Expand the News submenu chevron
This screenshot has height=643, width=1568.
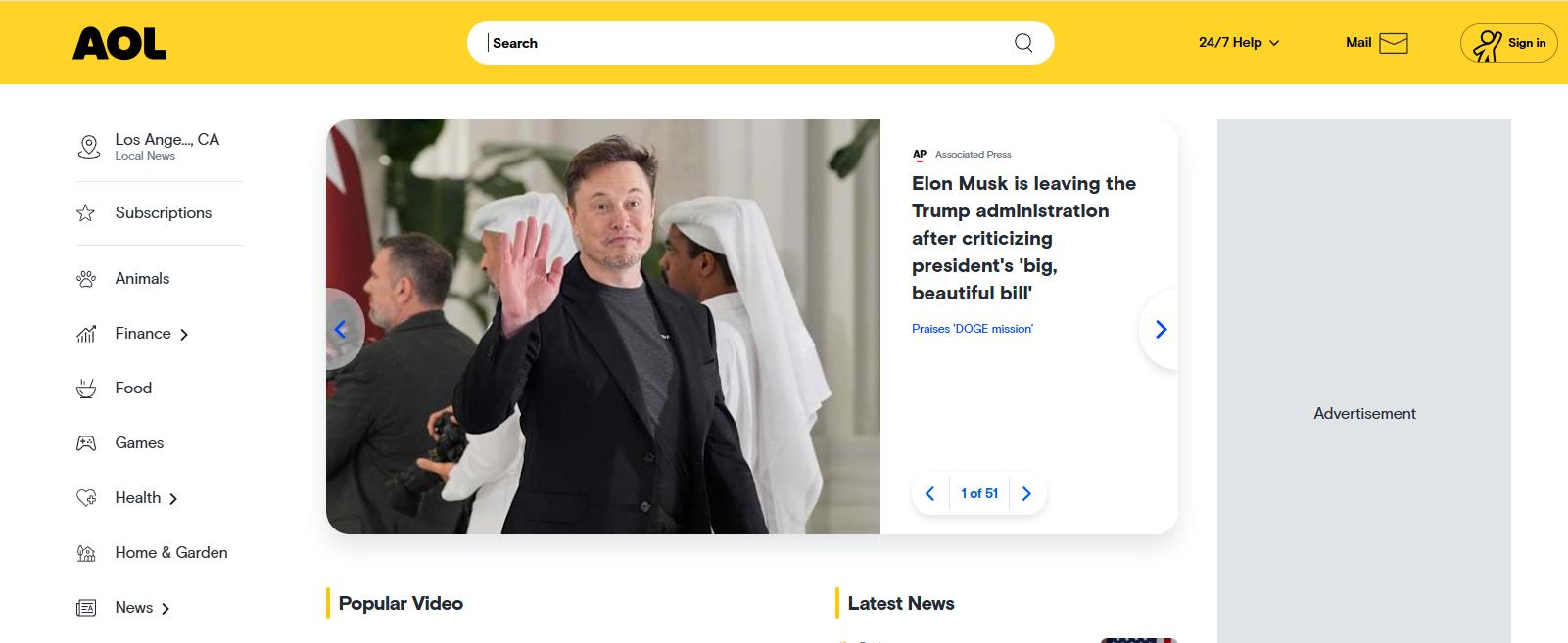point(166,609)
